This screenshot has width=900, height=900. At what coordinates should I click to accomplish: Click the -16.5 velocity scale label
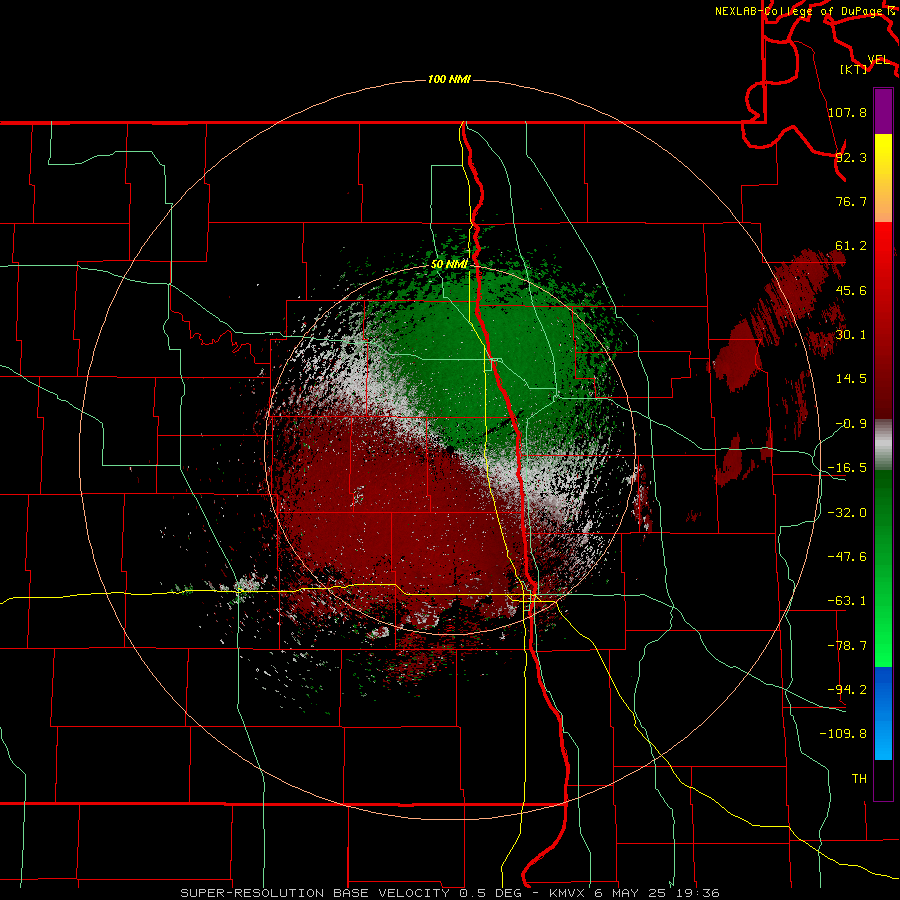[847, 468]
